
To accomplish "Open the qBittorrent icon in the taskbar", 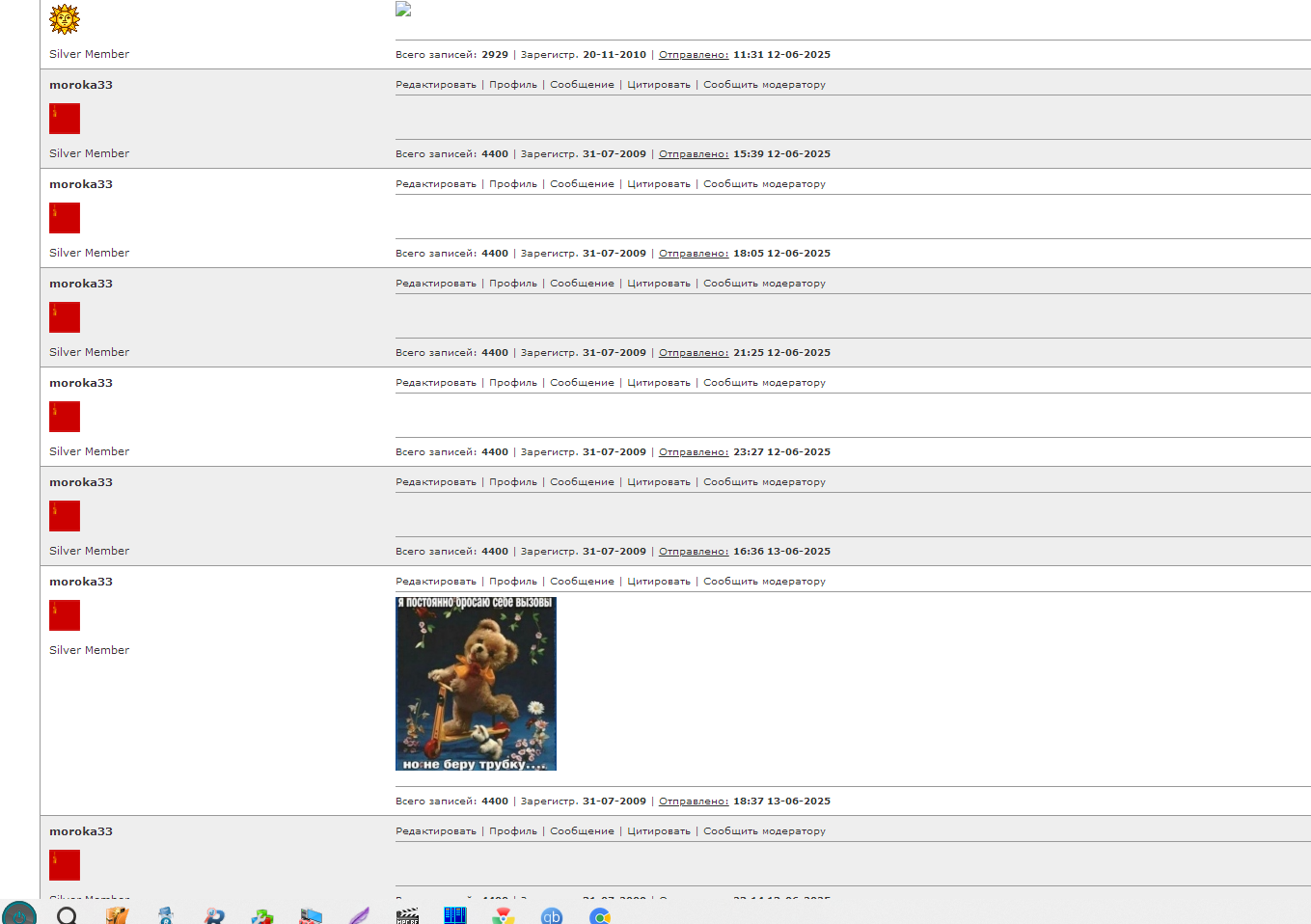I will (551, 915).
